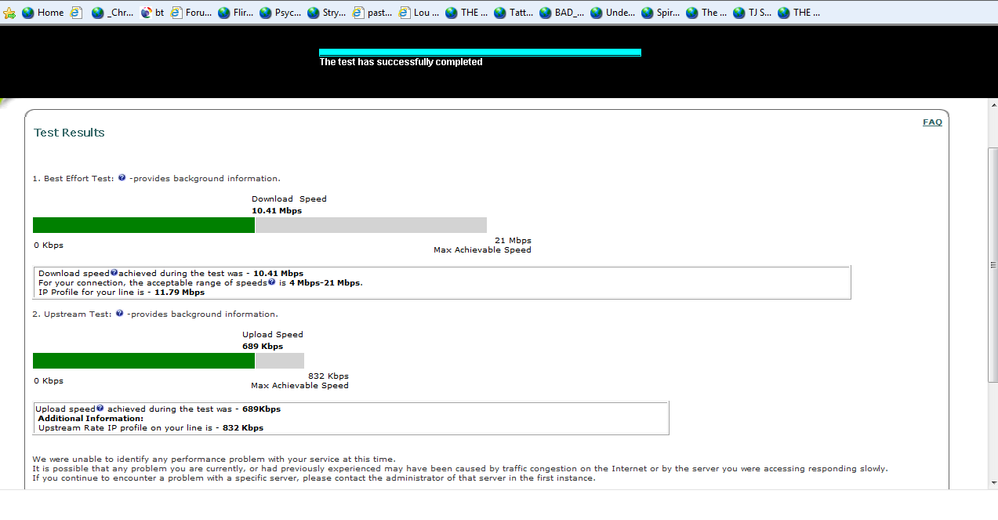
Task: Open the TJ S... bookmark
Action: 752,13
